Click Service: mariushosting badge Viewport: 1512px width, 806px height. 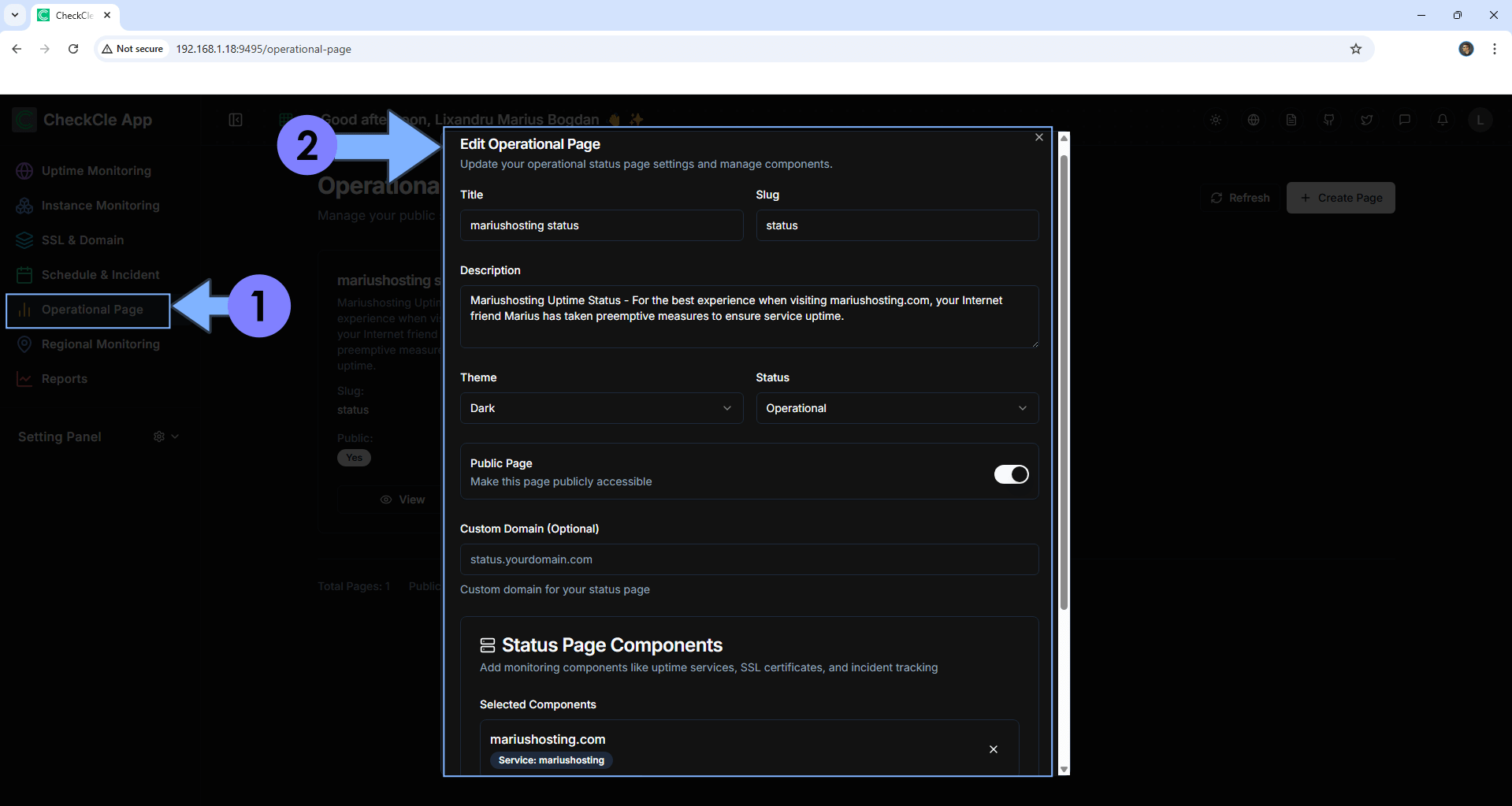552,760
